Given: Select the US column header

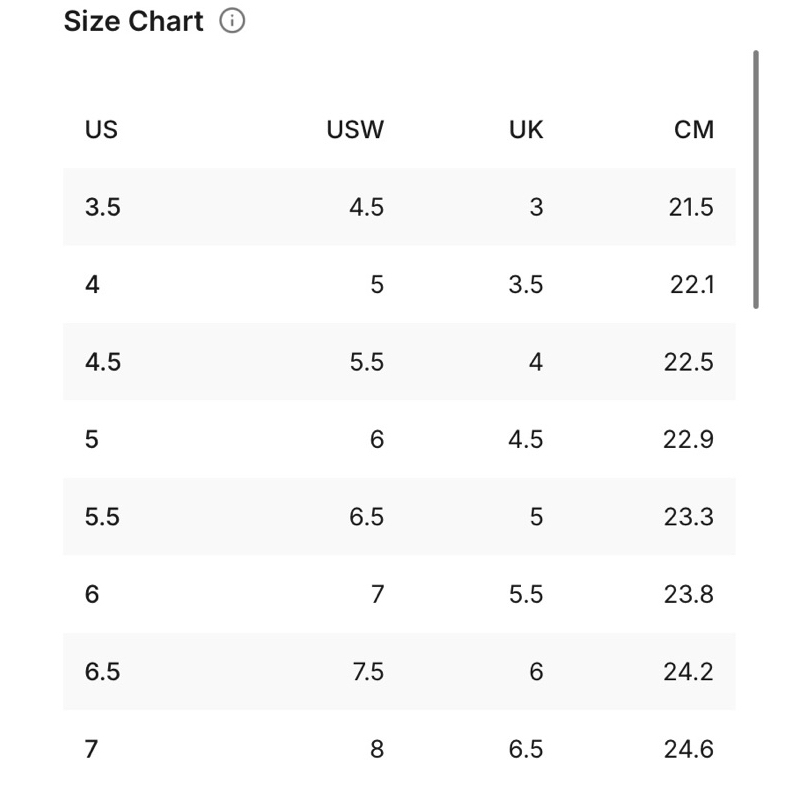Looking at the screenshot, I should [x=101, y=130].
